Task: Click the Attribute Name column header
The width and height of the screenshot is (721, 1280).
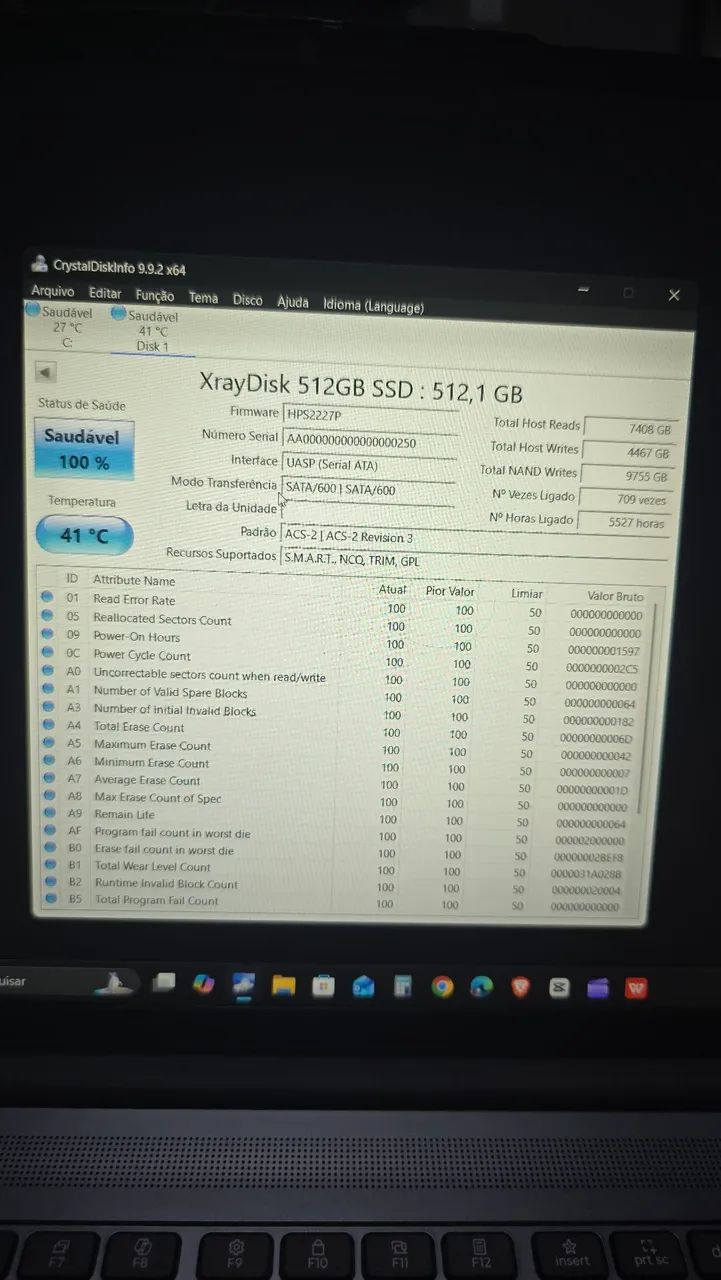Action: [134, 580]
